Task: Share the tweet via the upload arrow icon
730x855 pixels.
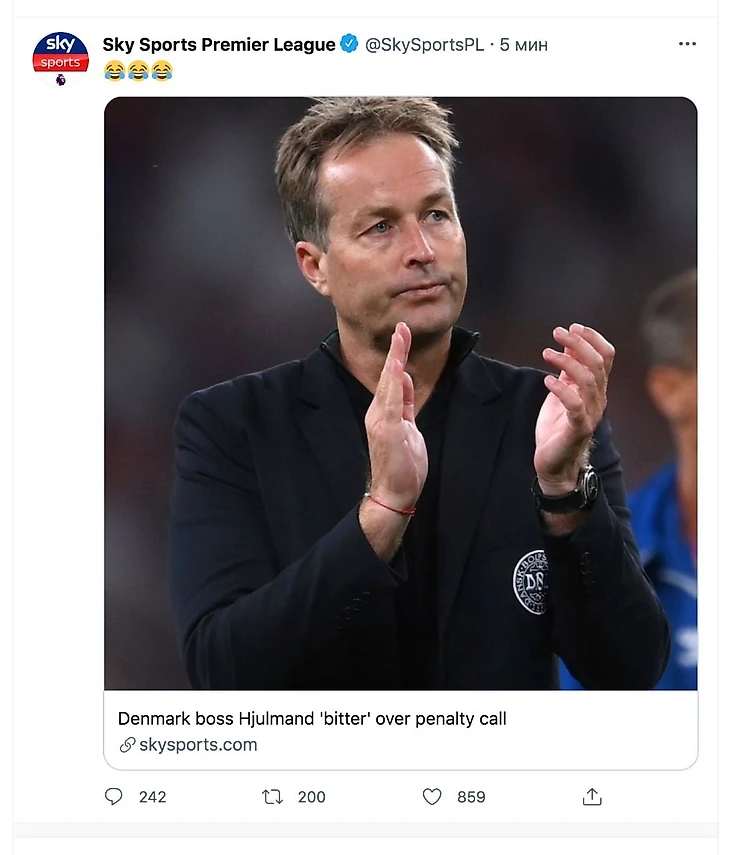Action: [x=592, y=797]
